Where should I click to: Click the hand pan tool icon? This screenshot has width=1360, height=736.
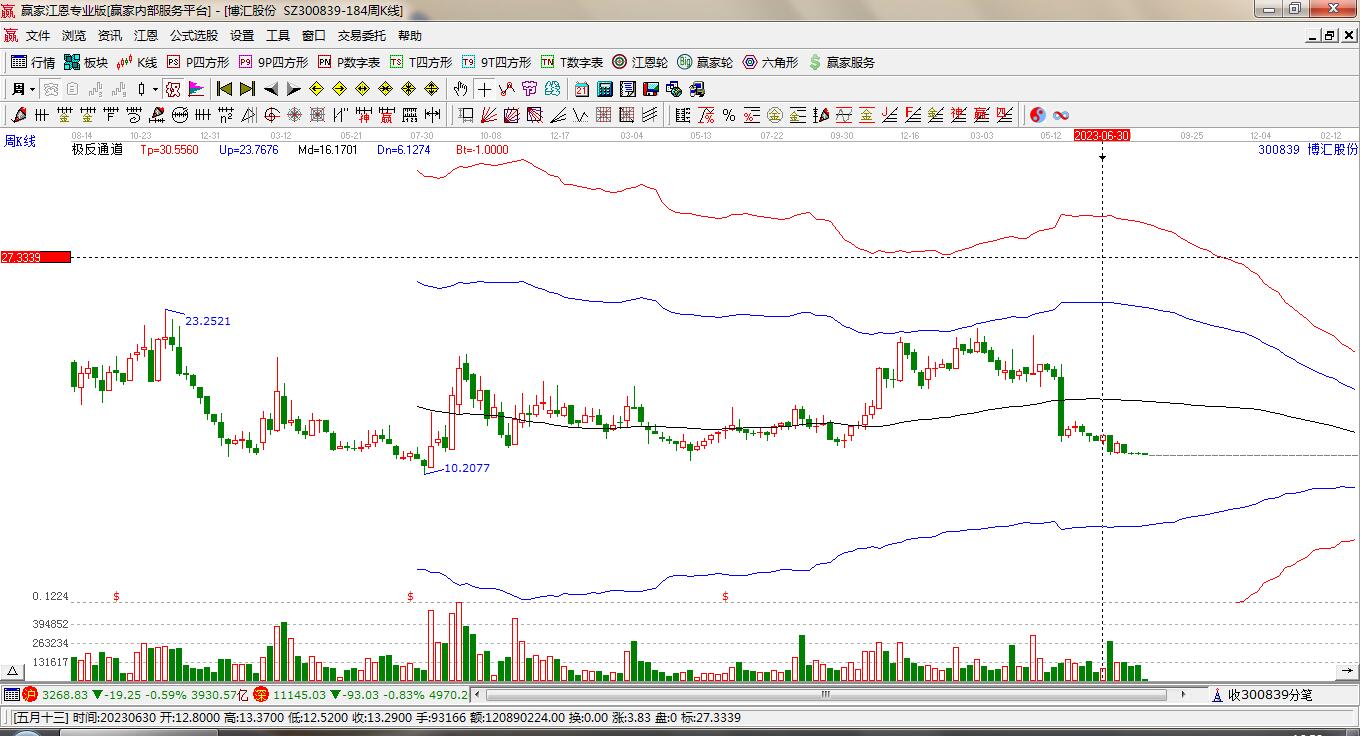[460, 89]
